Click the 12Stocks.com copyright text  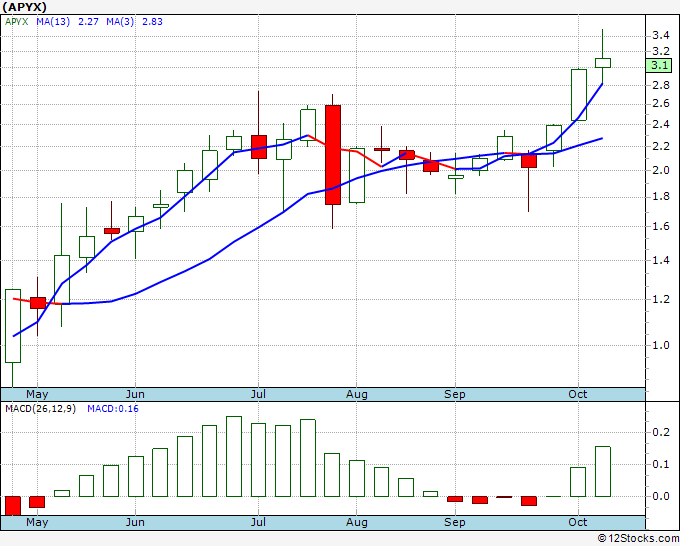[x=638, y=539]
